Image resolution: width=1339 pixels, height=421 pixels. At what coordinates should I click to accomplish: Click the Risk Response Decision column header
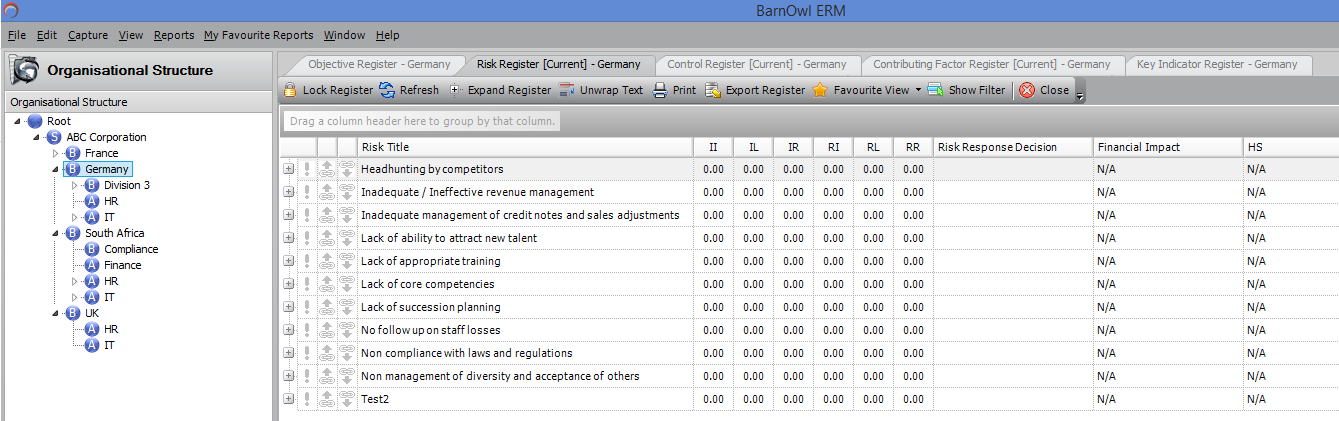coord(1013,147)
